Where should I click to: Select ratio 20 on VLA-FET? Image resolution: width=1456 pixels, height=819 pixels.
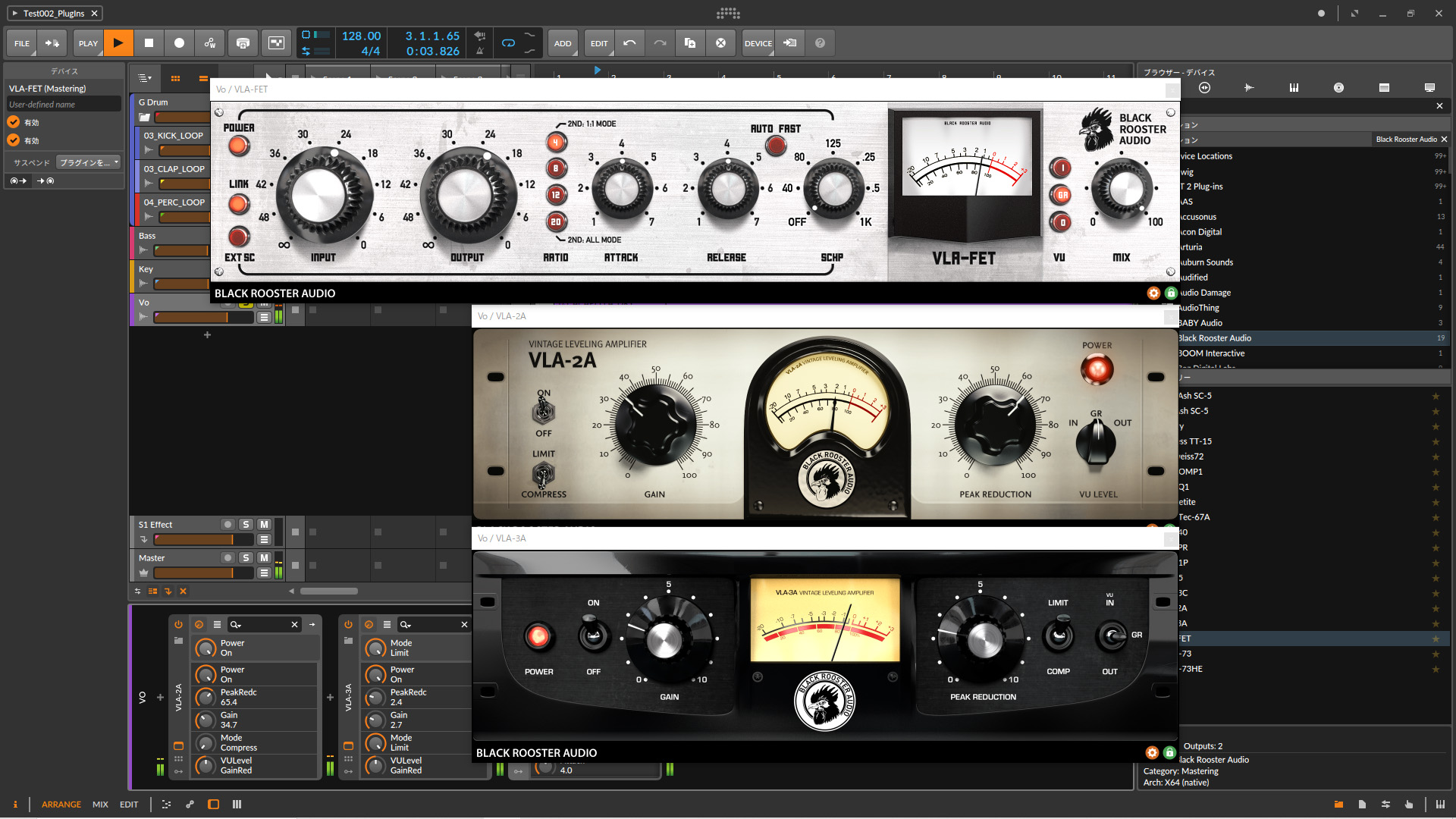(556, 221)
